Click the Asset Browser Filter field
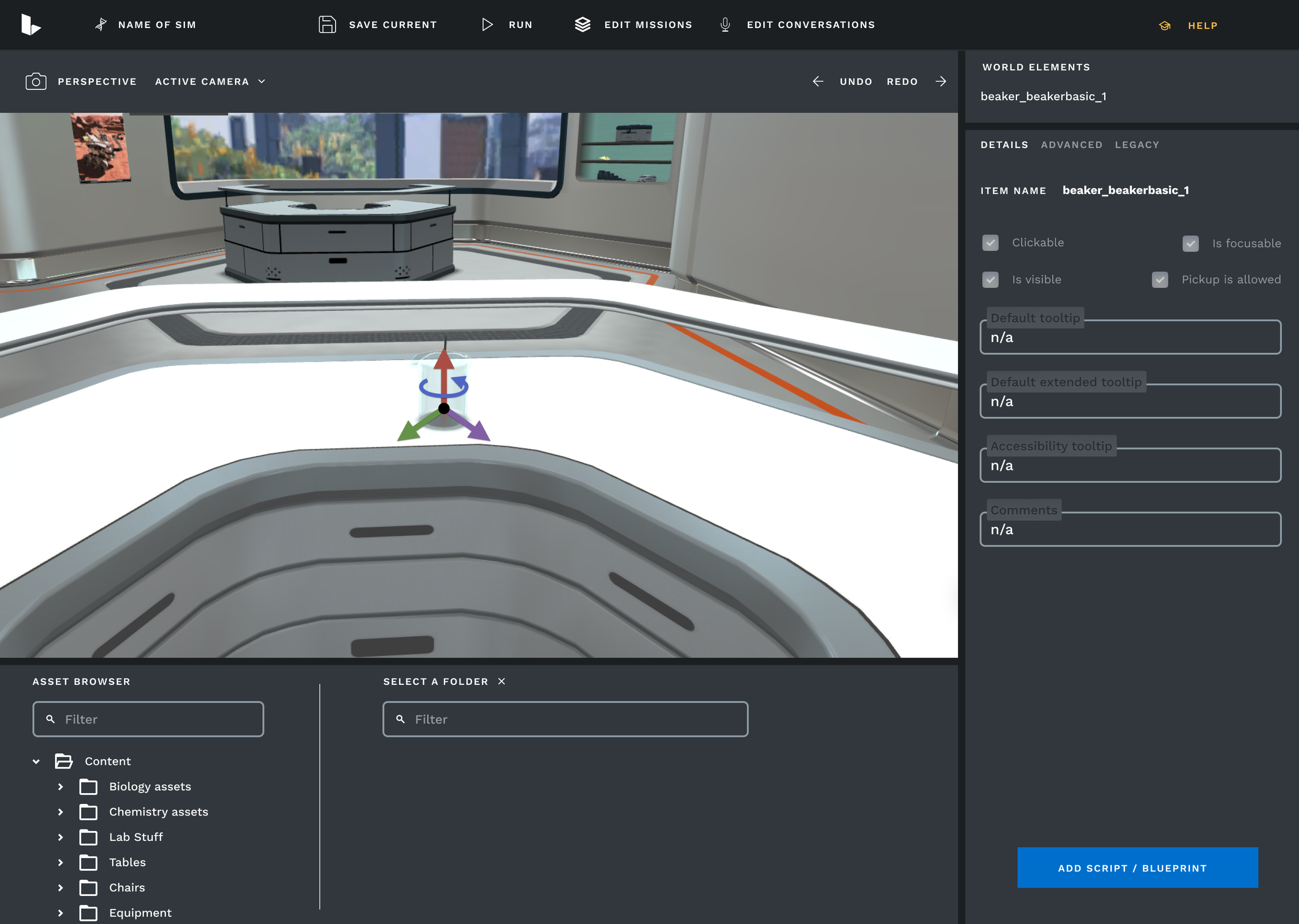The width and height of the screenshot is (1299, 924). [x=149, y=719]
